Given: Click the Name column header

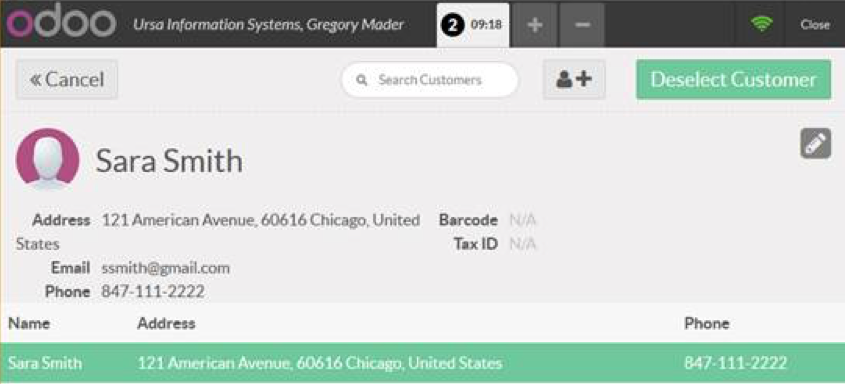Looking at the screenshot, I should pos(29,323).
